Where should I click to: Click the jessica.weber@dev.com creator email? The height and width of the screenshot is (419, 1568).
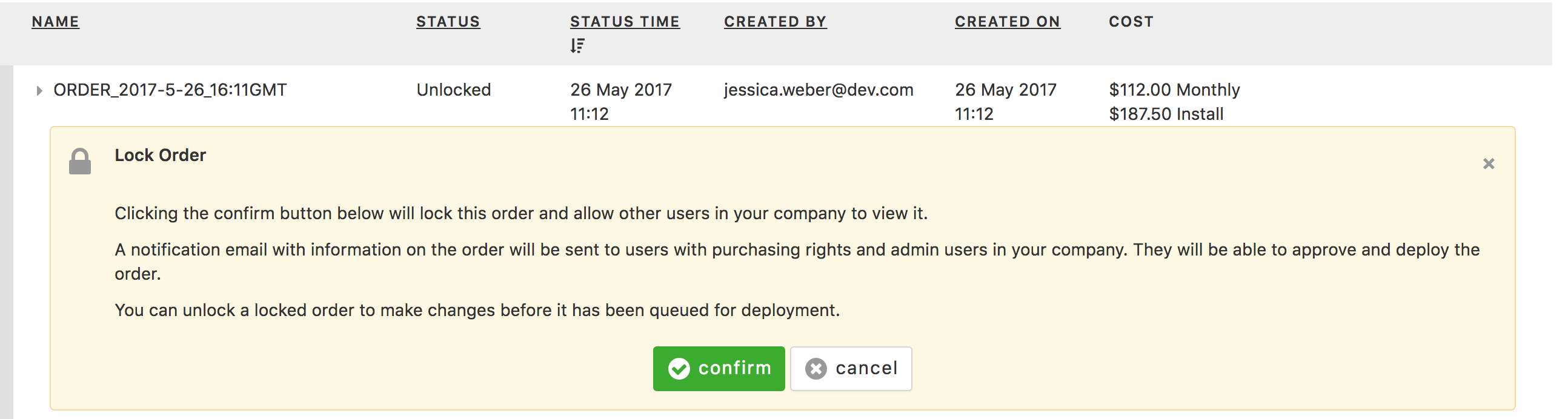tap(819, 90)
